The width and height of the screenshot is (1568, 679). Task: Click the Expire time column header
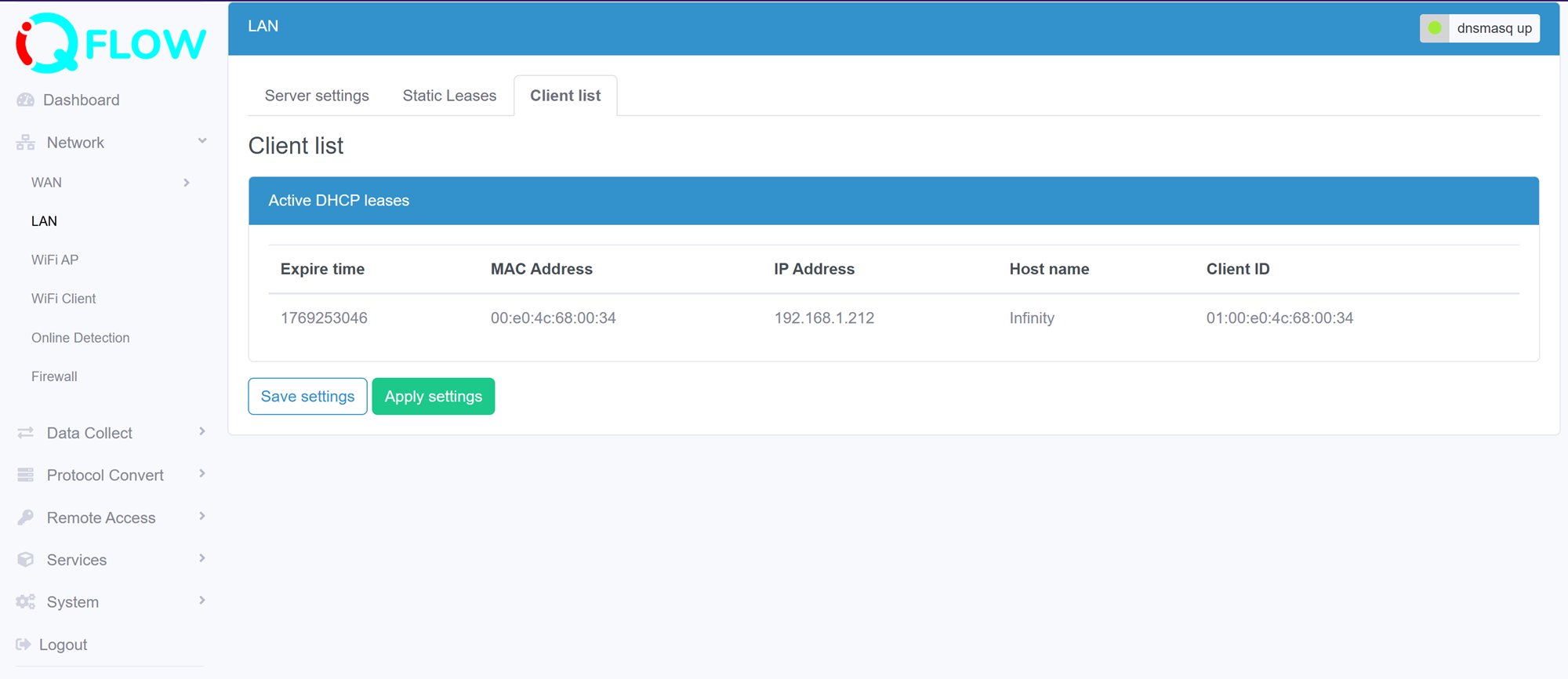coord(322,269)
